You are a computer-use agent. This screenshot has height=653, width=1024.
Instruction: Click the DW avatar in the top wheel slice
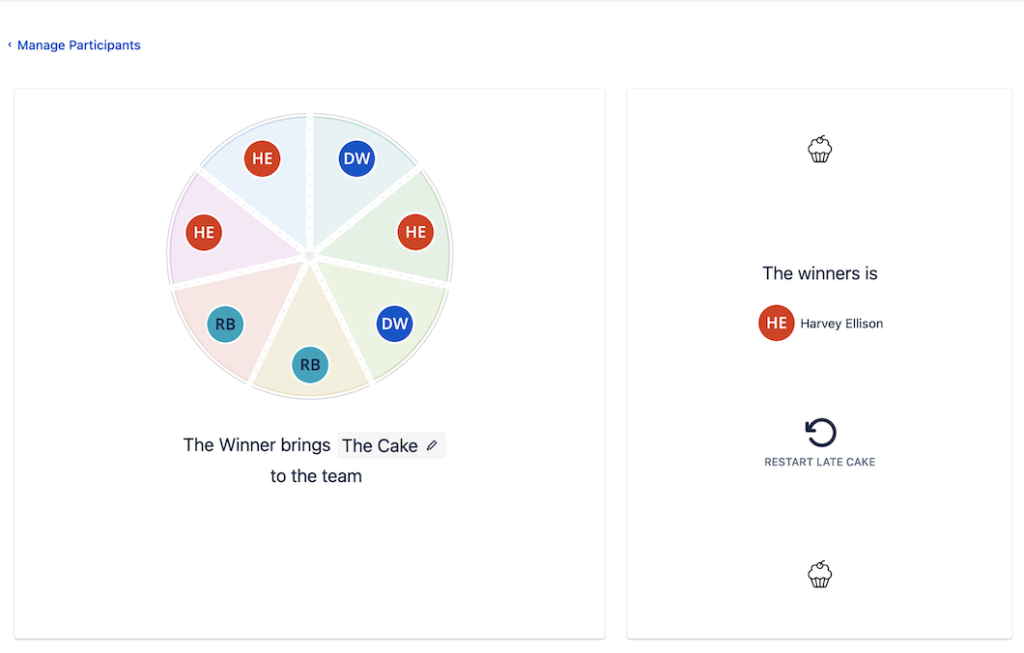coord(357,158)
